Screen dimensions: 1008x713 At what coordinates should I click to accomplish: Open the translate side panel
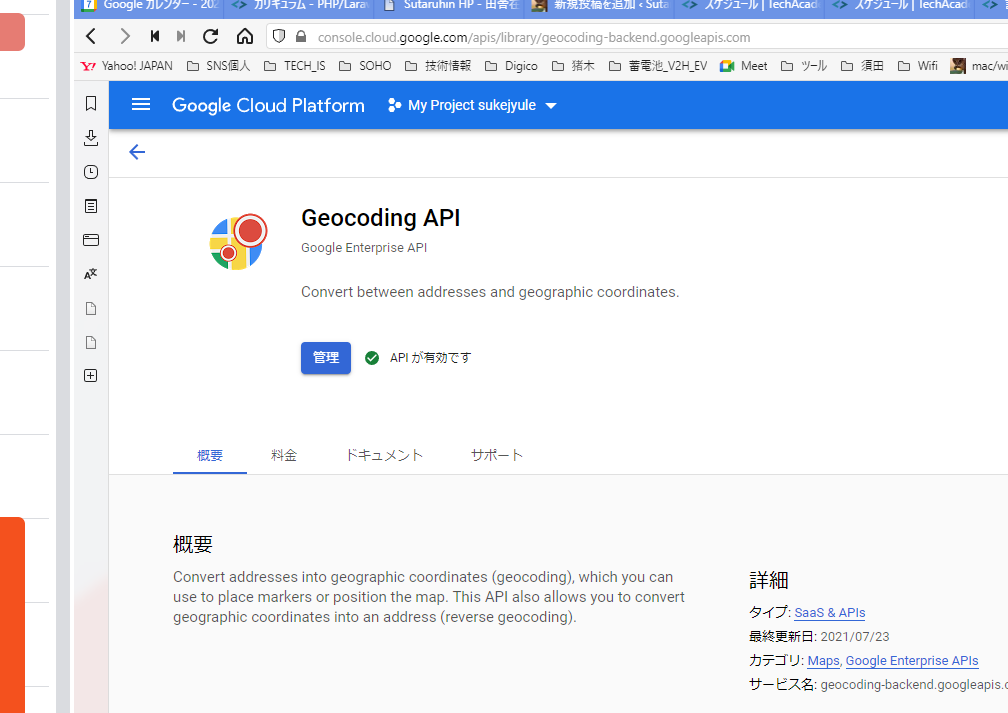tap(91, 274)
